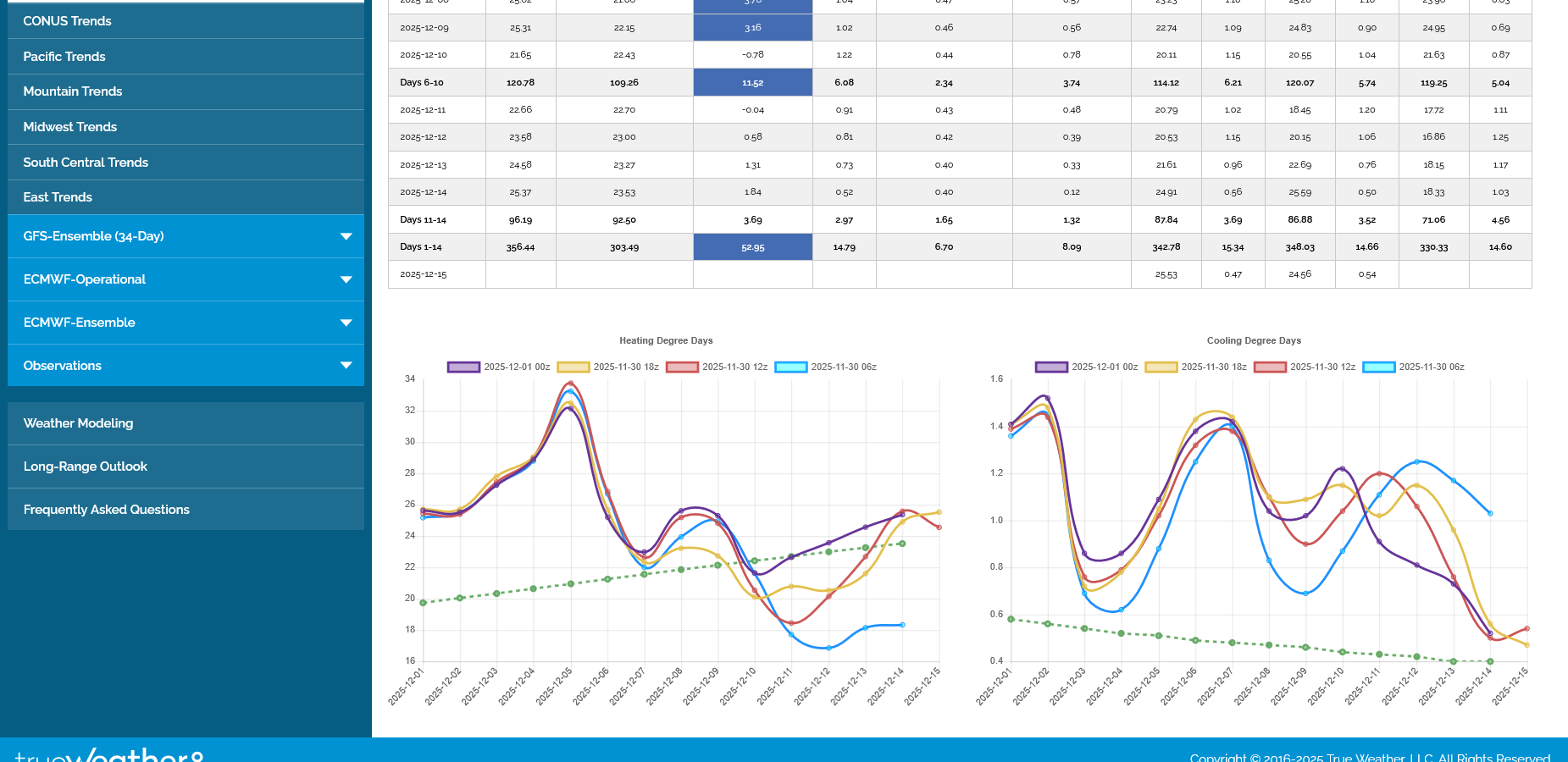Click red 12z color swatch in Heating legend

point(682,367)
